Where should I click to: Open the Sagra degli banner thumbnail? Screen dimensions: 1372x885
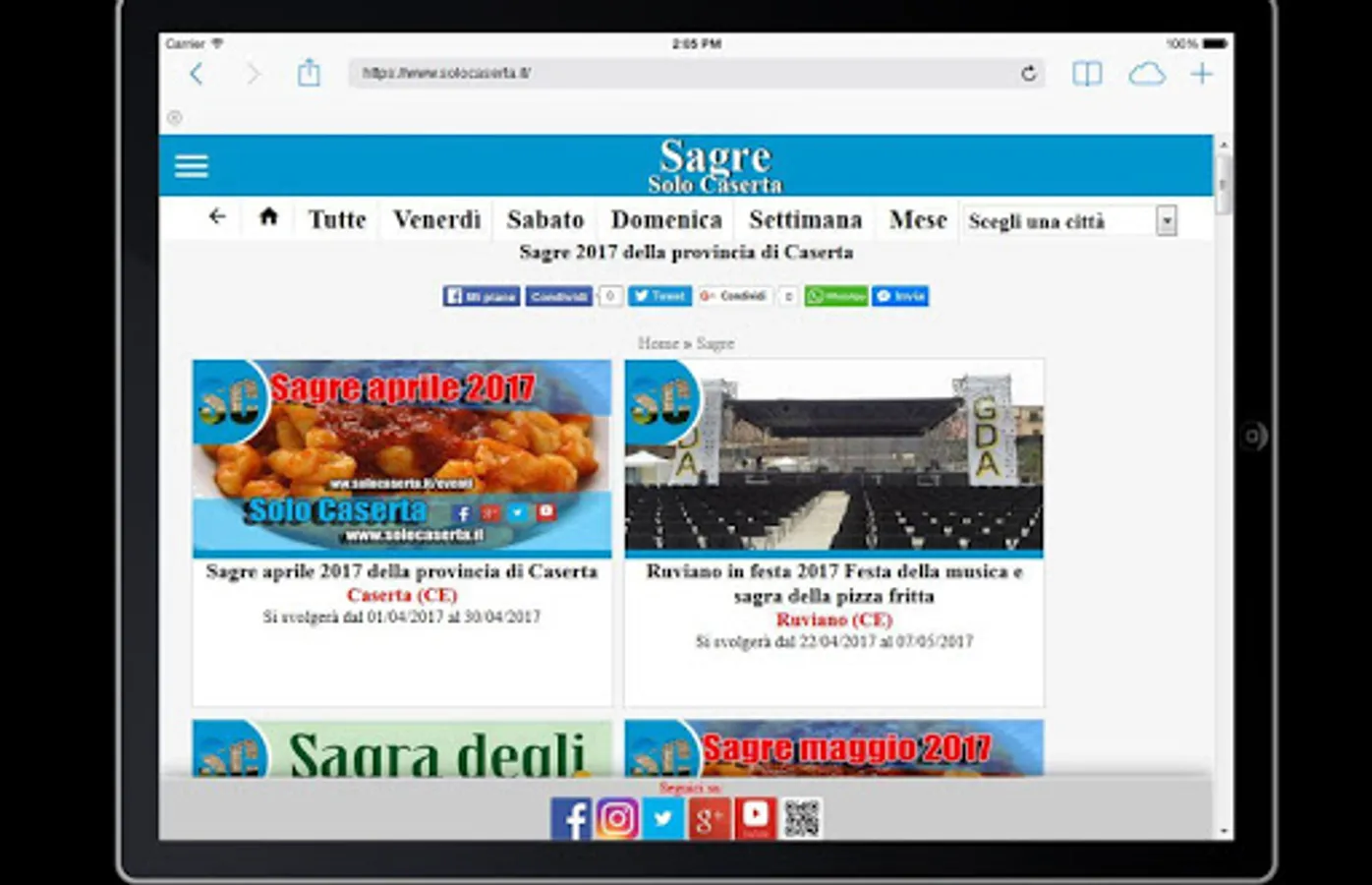(402, 748)
